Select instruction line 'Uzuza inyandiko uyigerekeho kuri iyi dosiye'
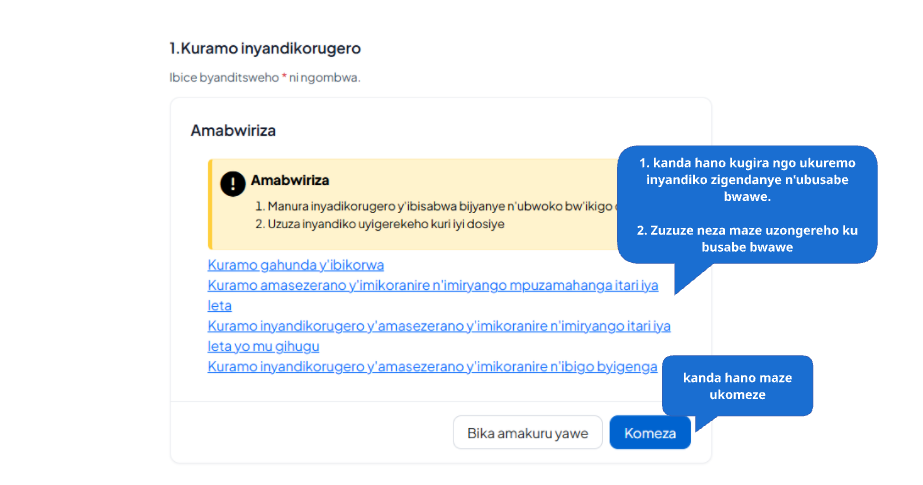 (x=380, y=224)
